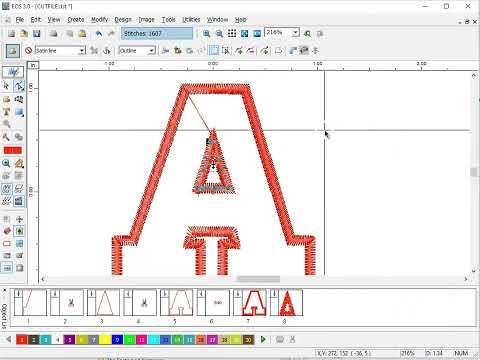Click the Copy icon in toolbar
The image size is (480, 360).
(70, 33)
